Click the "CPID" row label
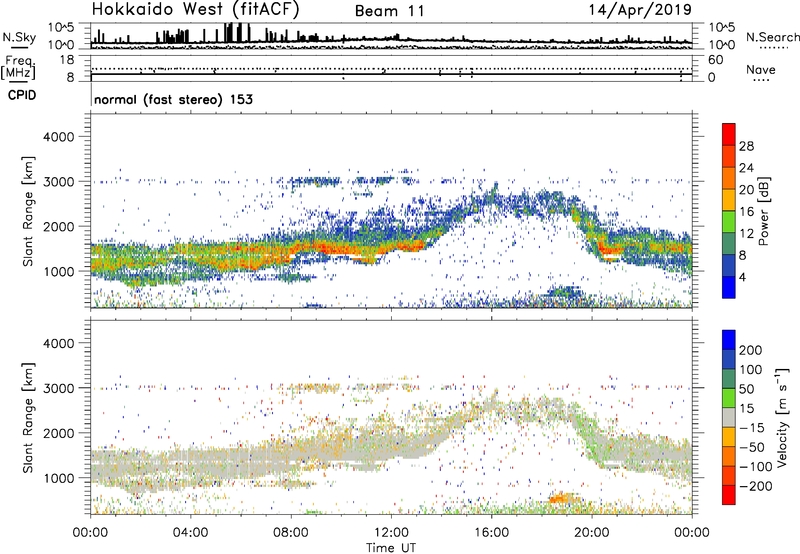 tap(22, 95)
